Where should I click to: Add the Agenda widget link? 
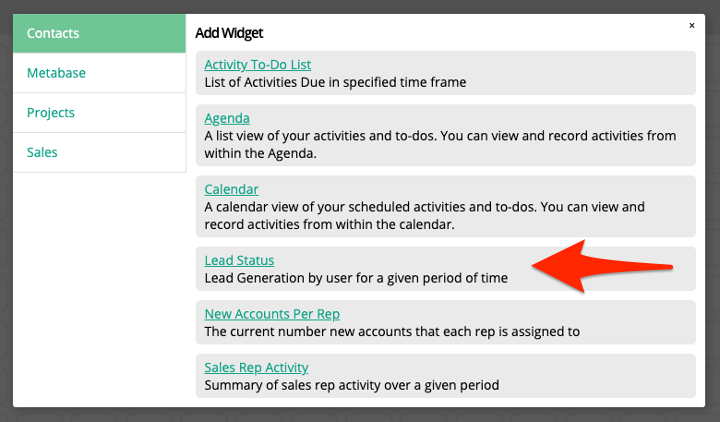point(227,118)
